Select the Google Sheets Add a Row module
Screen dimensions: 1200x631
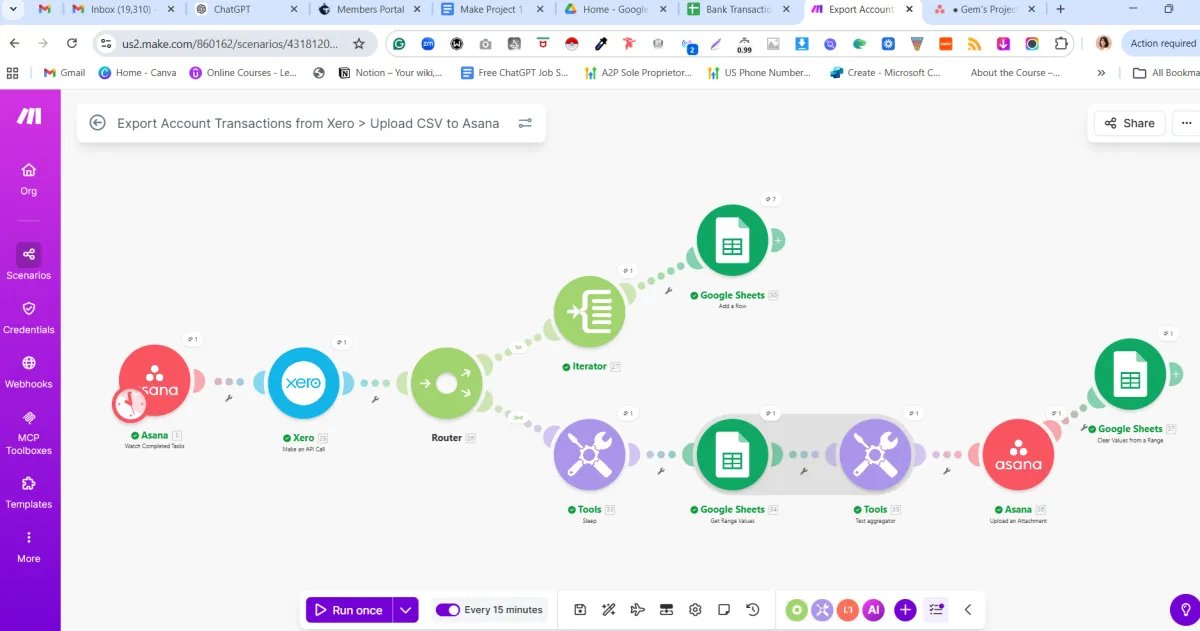tap(733, 240)
